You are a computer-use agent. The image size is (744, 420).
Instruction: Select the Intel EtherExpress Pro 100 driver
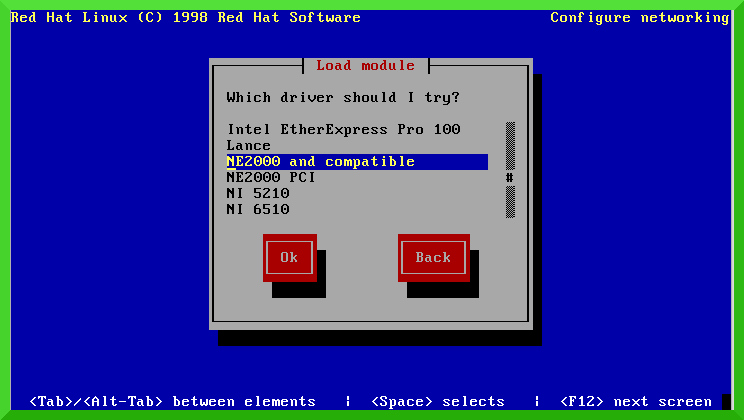pos(357,130)
